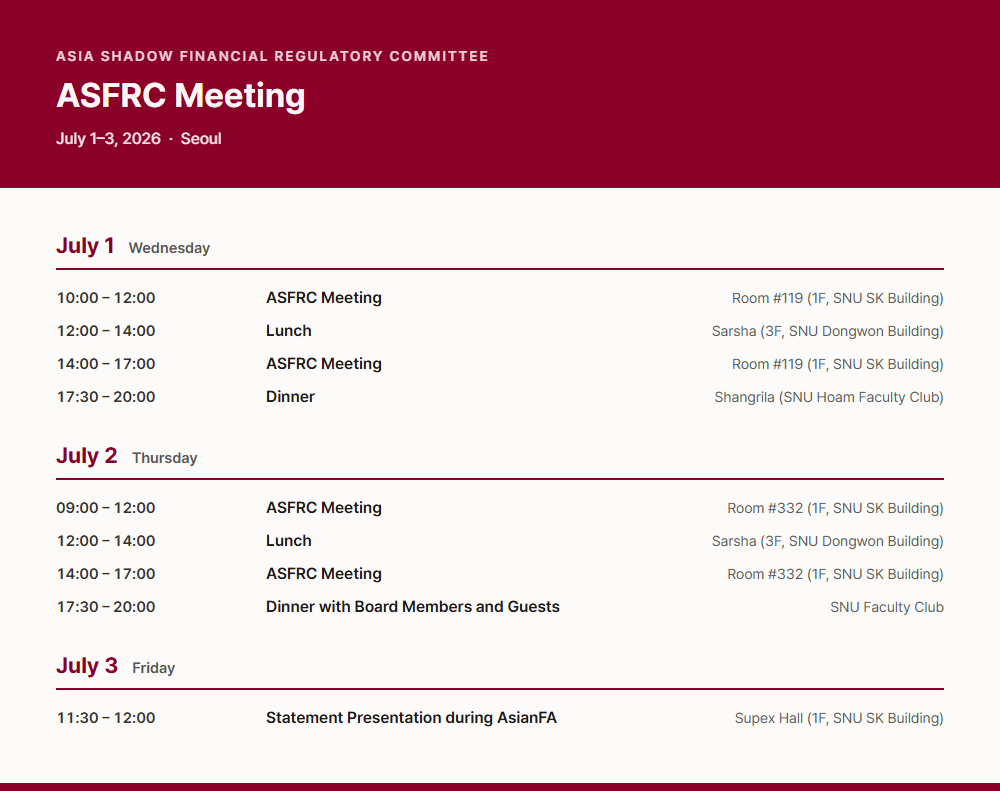
Task: Click the SNU Faculty Club location text
Action: [x=886, y=607]
